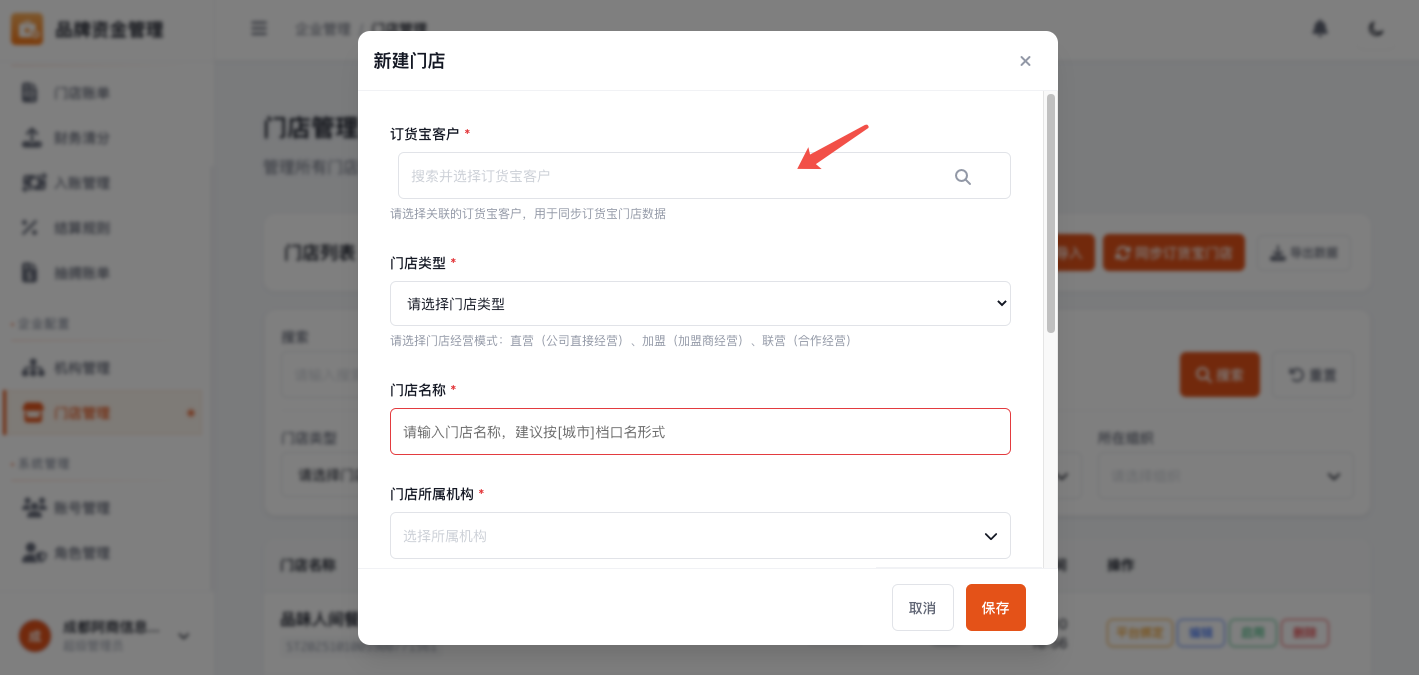Expand the user account menu chevron
This screenshot has width=1419, height=675.
pyautogui.click(x=184, y=636)
